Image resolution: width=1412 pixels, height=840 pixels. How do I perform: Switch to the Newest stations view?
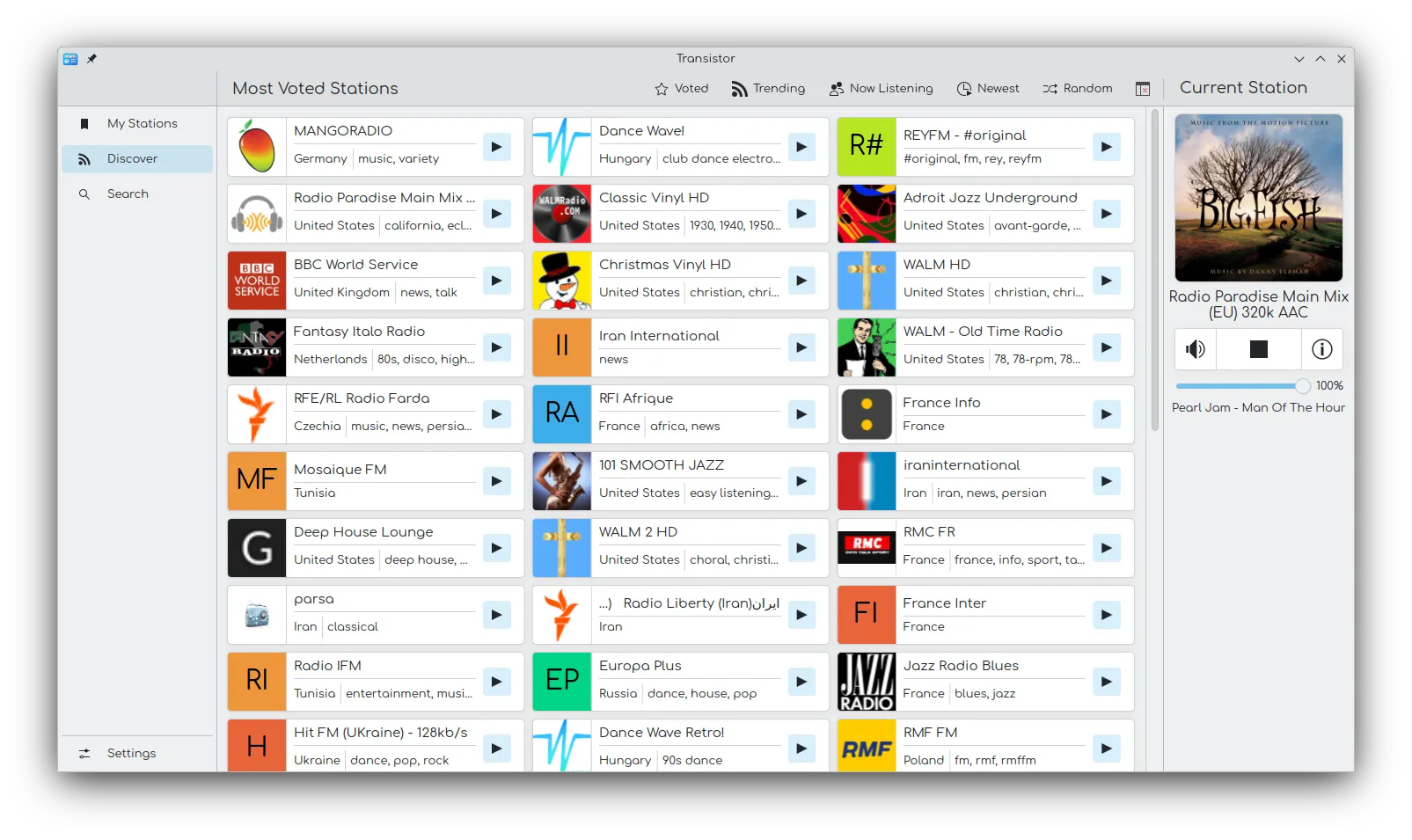(987, 88)
